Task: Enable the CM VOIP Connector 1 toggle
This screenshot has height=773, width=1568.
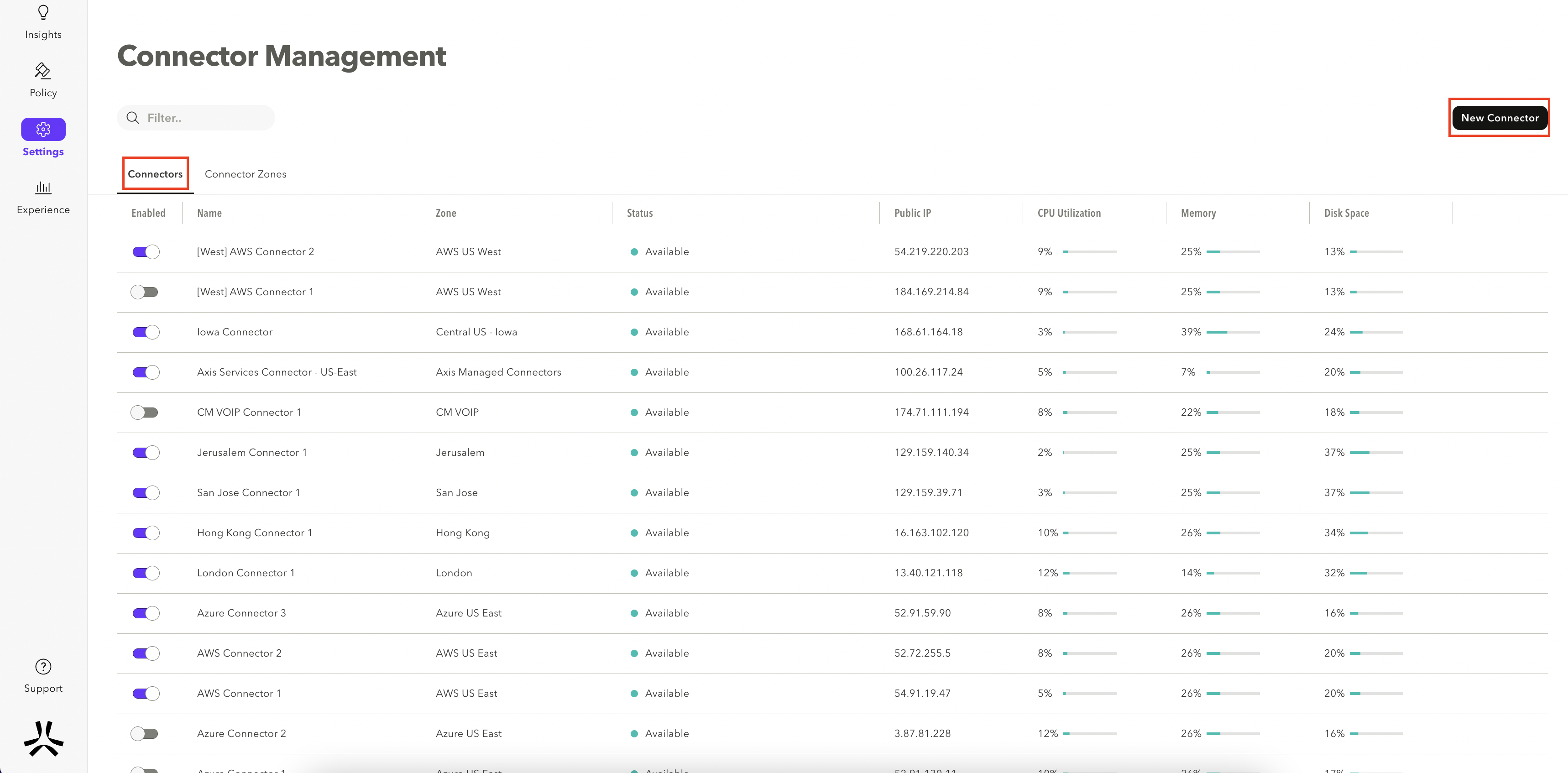Action: 145,413
